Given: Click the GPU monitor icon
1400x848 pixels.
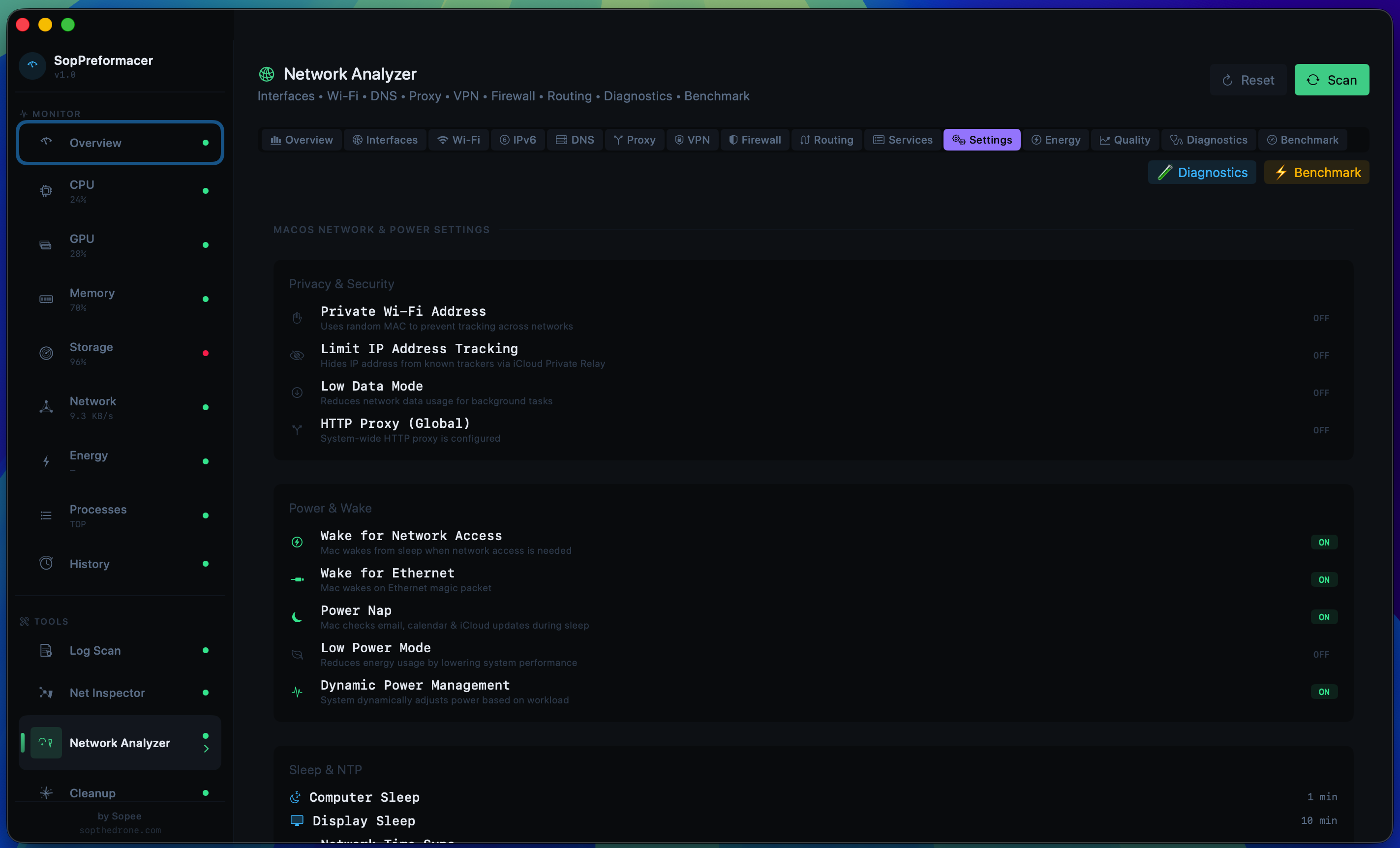Looking at the screenshot, I should [46, 245].
